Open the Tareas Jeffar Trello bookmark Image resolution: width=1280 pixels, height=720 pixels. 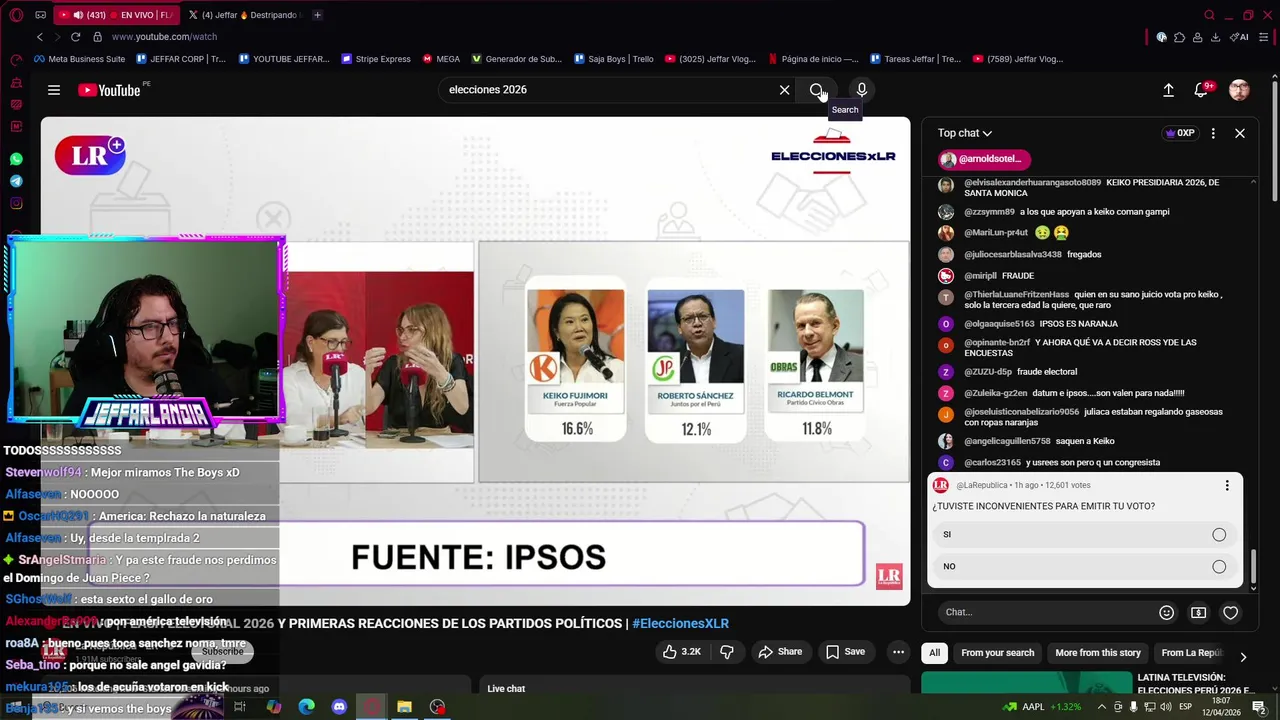(x=915, y=59)
